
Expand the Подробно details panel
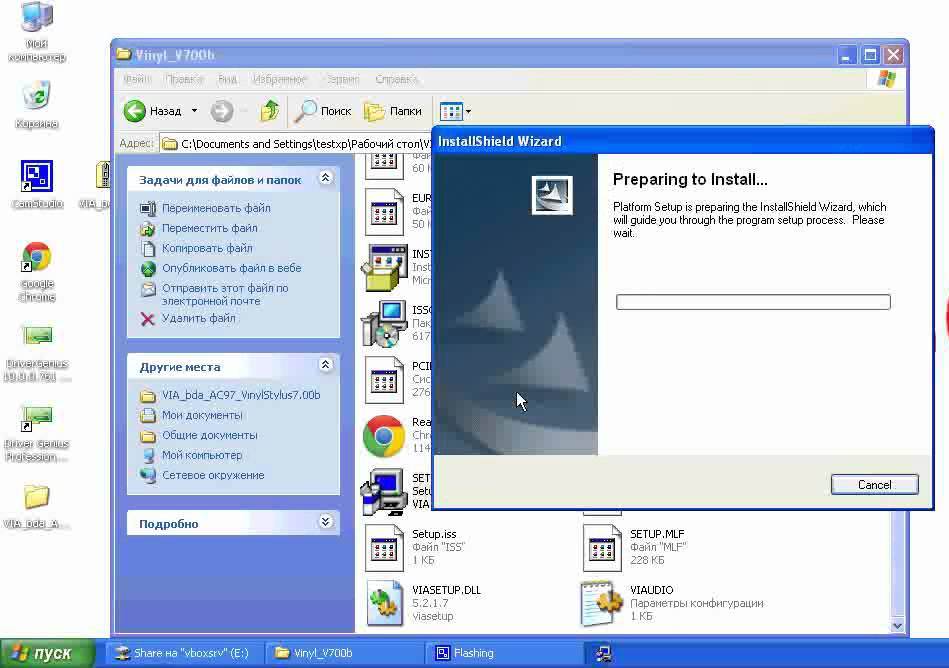325,522
